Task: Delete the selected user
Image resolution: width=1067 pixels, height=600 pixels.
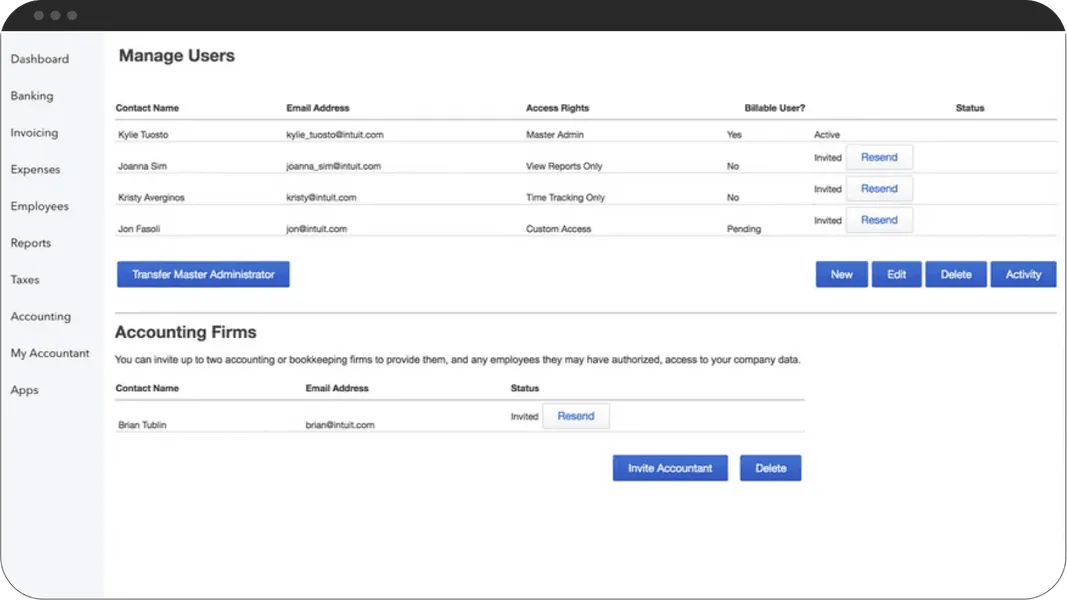Action: click(956, 273)
